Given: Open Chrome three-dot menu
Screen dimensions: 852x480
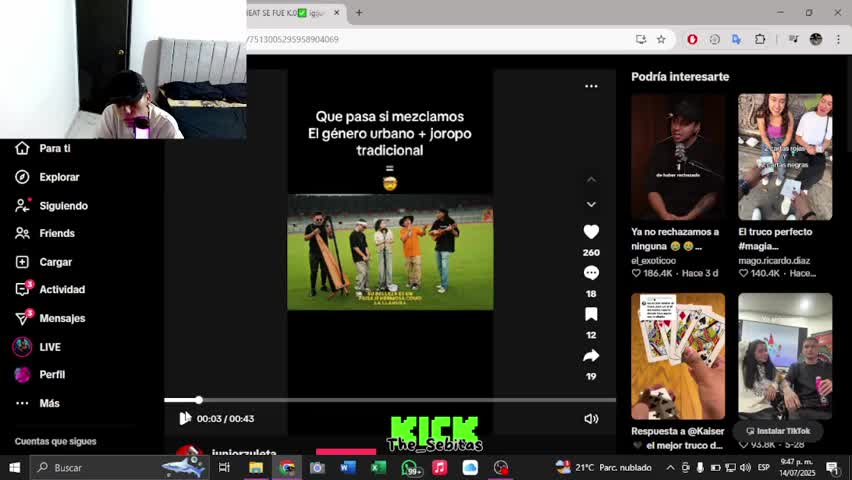Looking at the screenshot, I should 838,39.
